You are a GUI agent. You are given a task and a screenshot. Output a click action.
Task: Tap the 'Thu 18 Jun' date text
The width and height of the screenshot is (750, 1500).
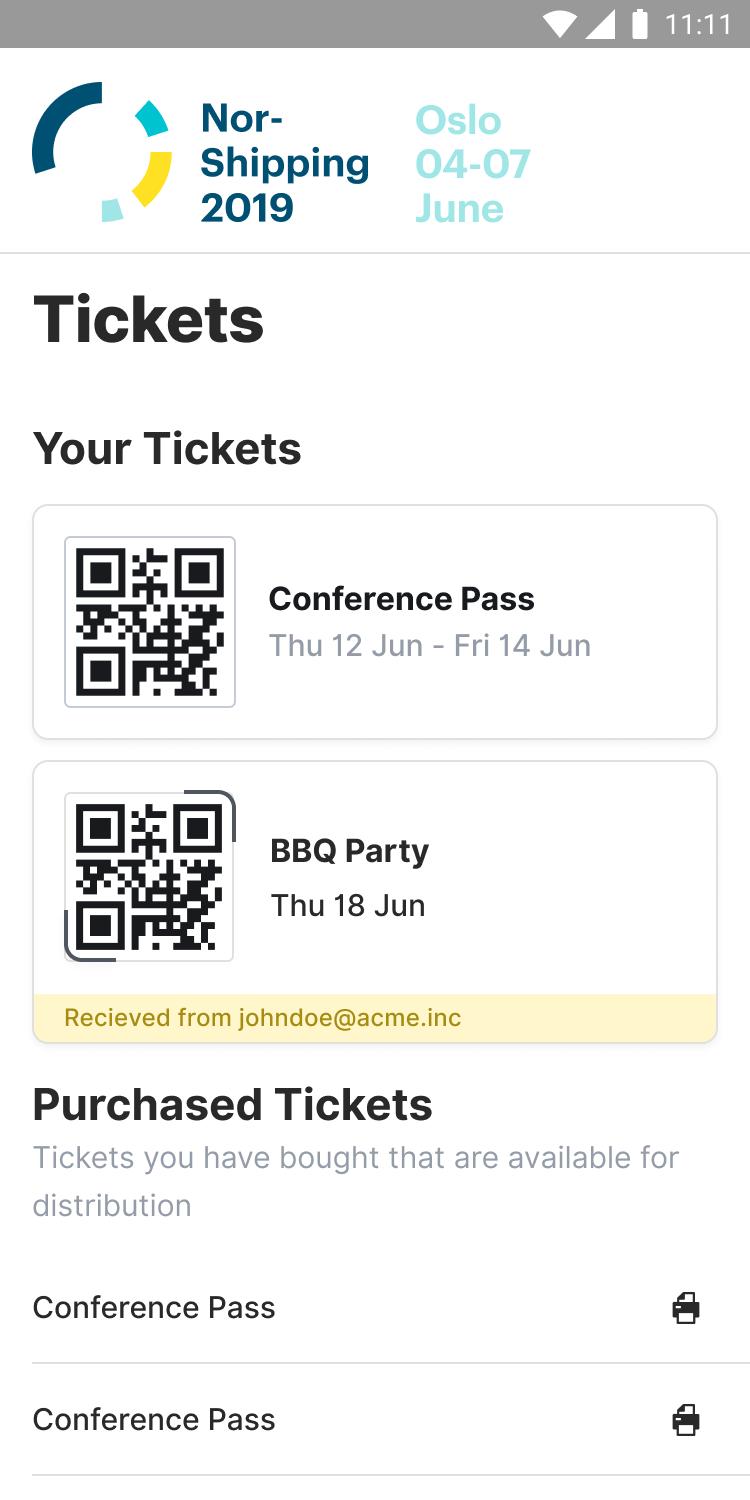coord(348,906)
